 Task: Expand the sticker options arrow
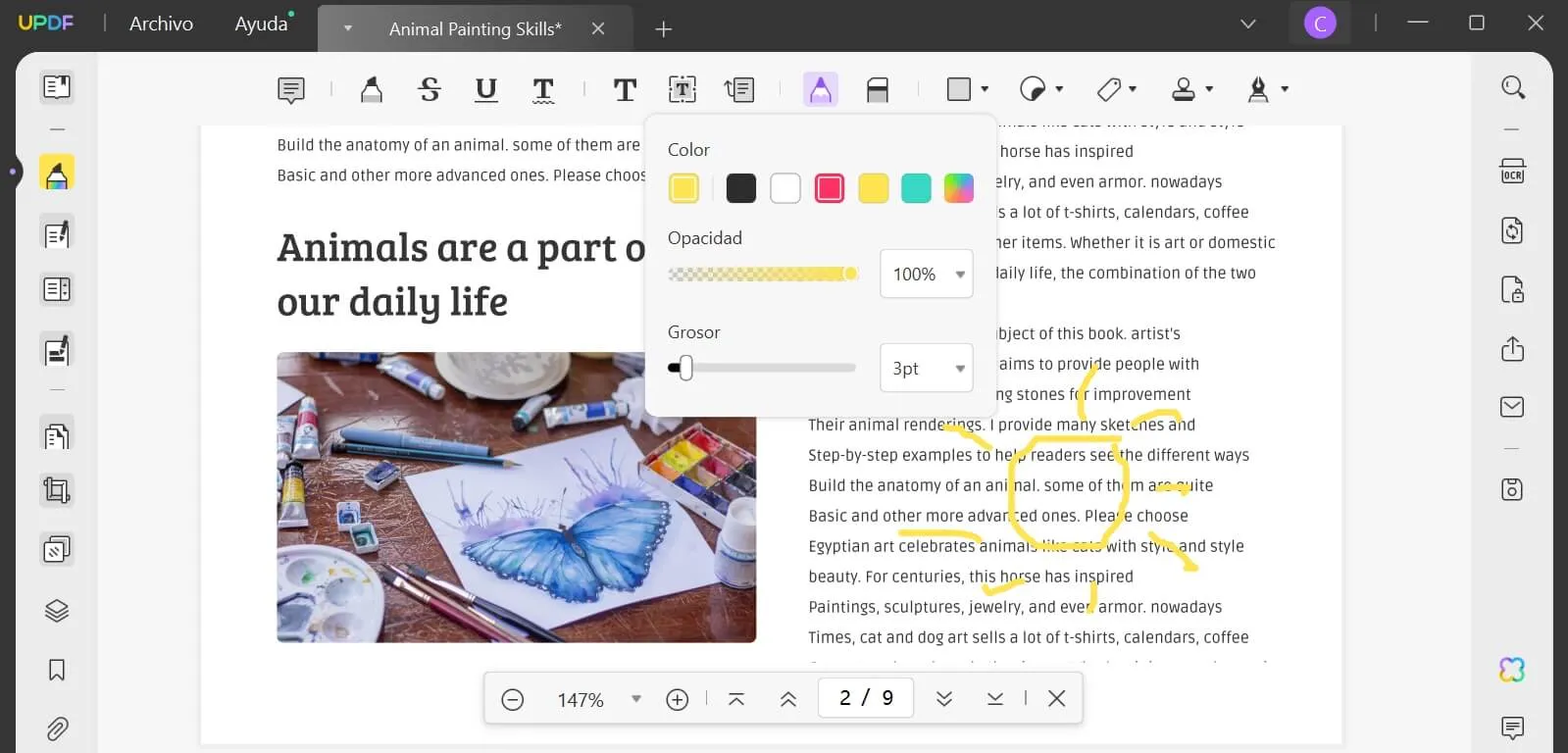[x=1059, y=89]
